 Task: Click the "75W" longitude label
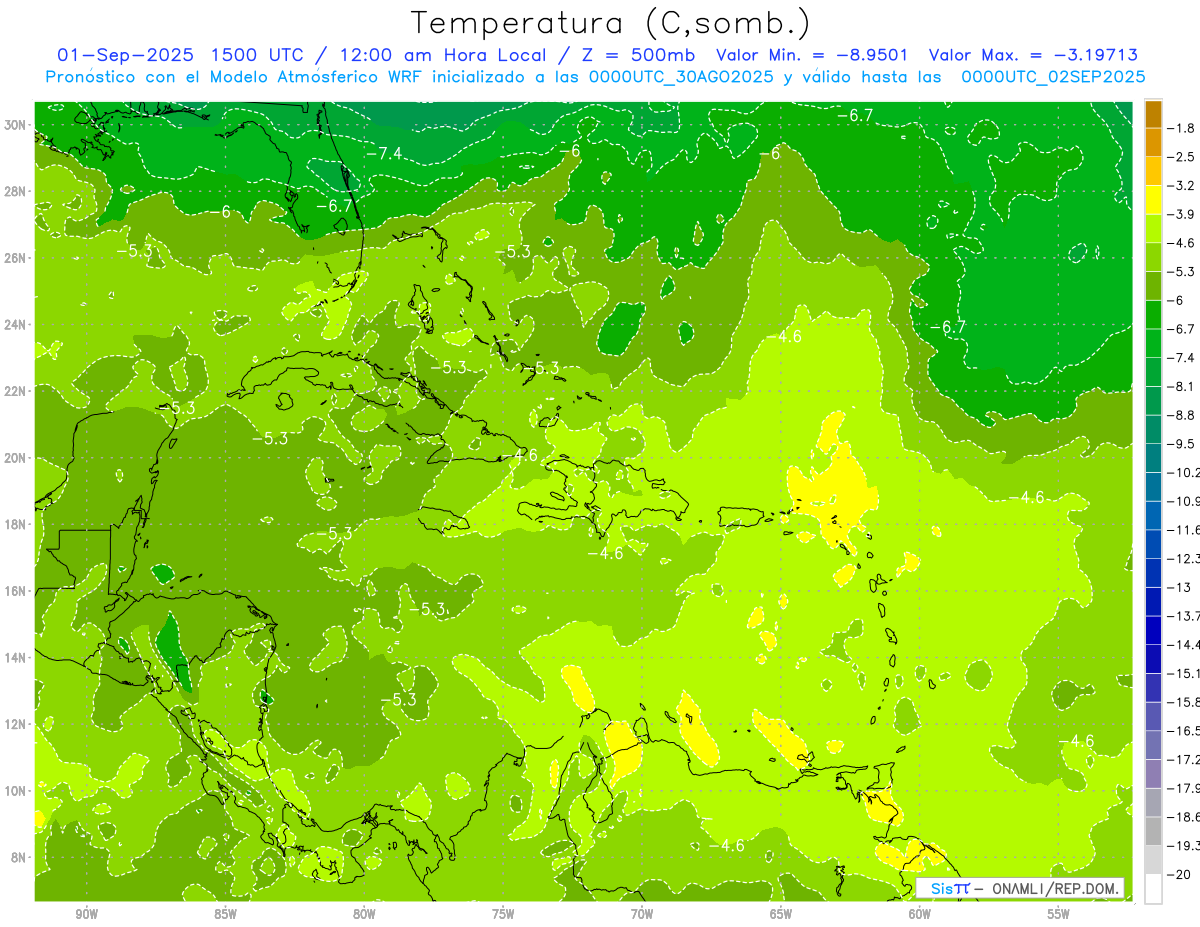pyautogui.click(x=503, y=914)
